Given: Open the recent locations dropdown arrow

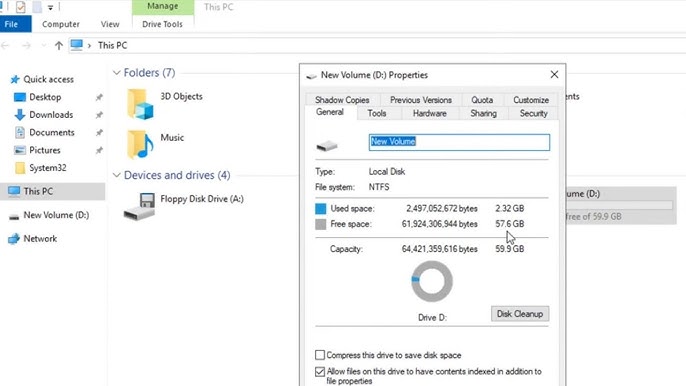Looking at the screenshot, I should click(x=43, y=46).
